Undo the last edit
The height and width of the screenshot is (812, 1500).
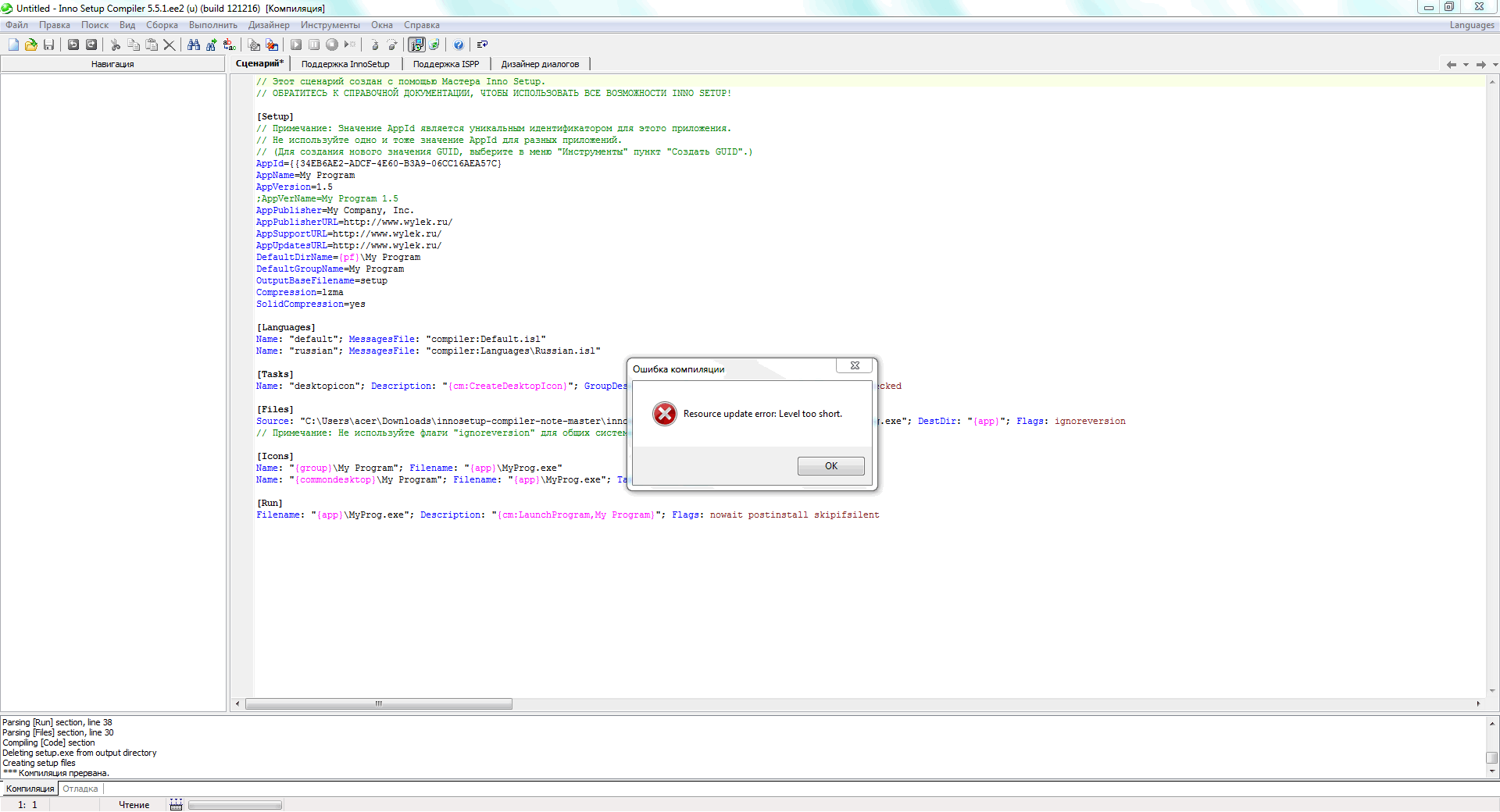[x=73, y=45]
